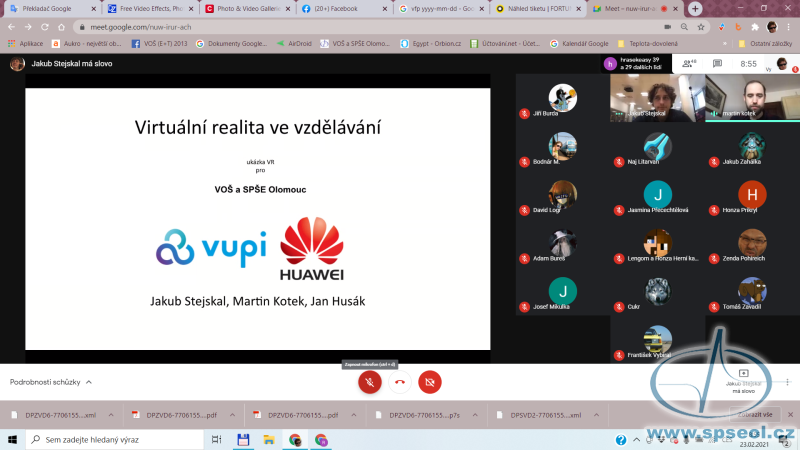Screen dimensions: 800x450
Task: Click the Jasmína Přecechtělová avatar tile
Action: pos(658,194)
